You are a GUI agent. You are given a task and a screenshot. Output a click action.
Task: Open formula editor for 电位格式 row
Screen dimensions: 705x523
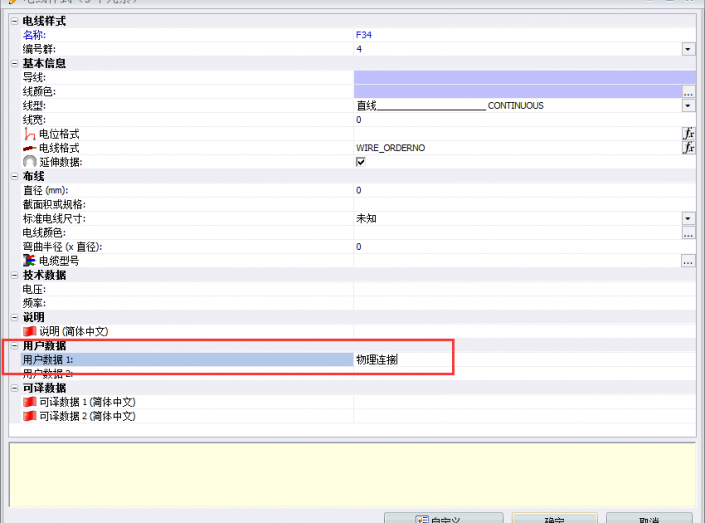click(688, 134)
